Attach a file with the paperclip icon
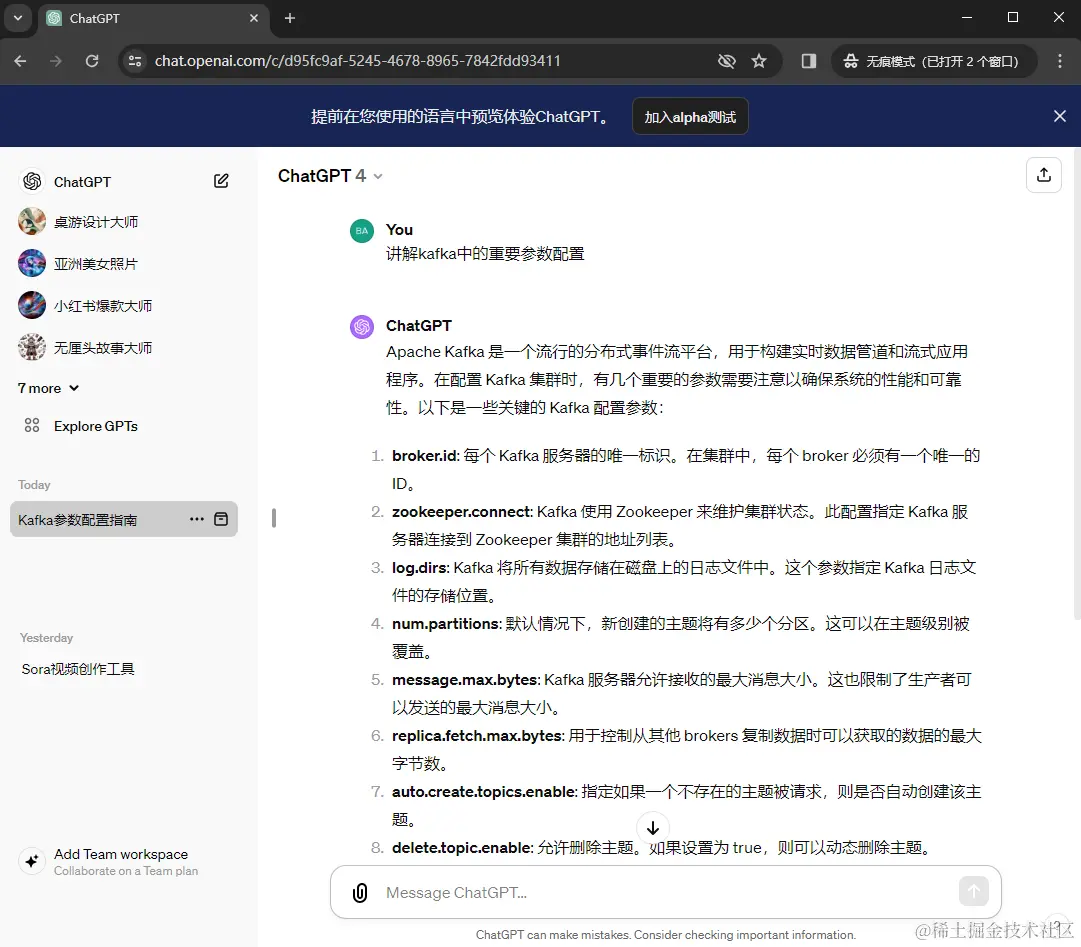The height and width of the screenshot is (947, 1081). pyautogui.click(x=360, y=893)
